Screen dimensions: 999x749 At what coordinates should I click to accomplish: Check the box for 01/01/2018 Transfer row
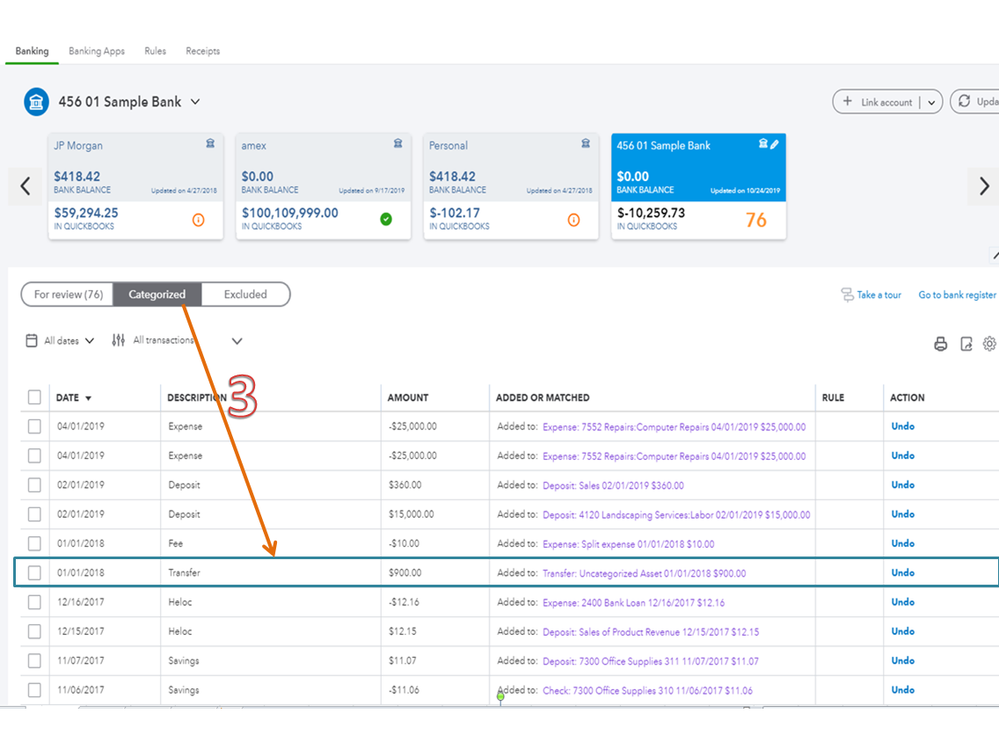point(34,573)
